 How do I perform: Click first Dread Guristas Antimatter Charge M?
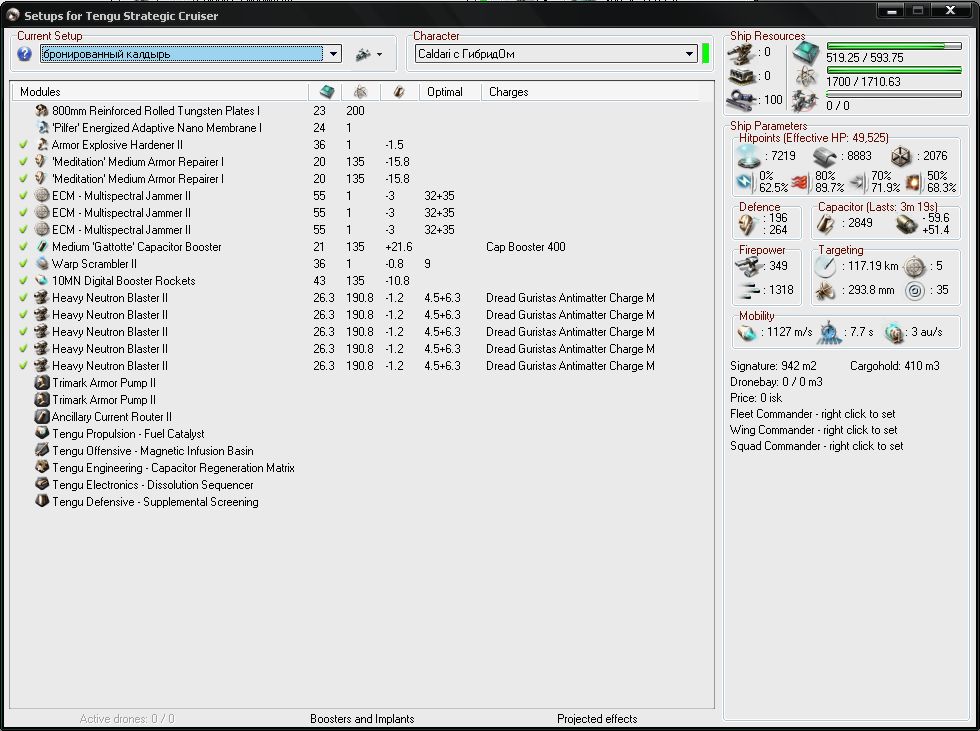[570, 298]
